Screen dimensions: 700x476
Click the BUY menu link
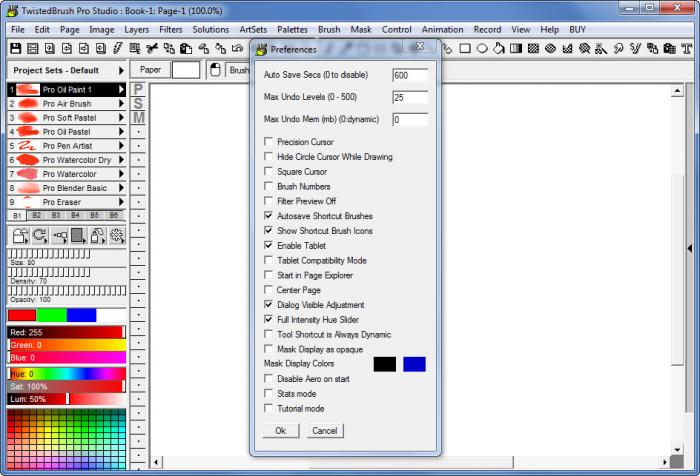coord(577,29)
